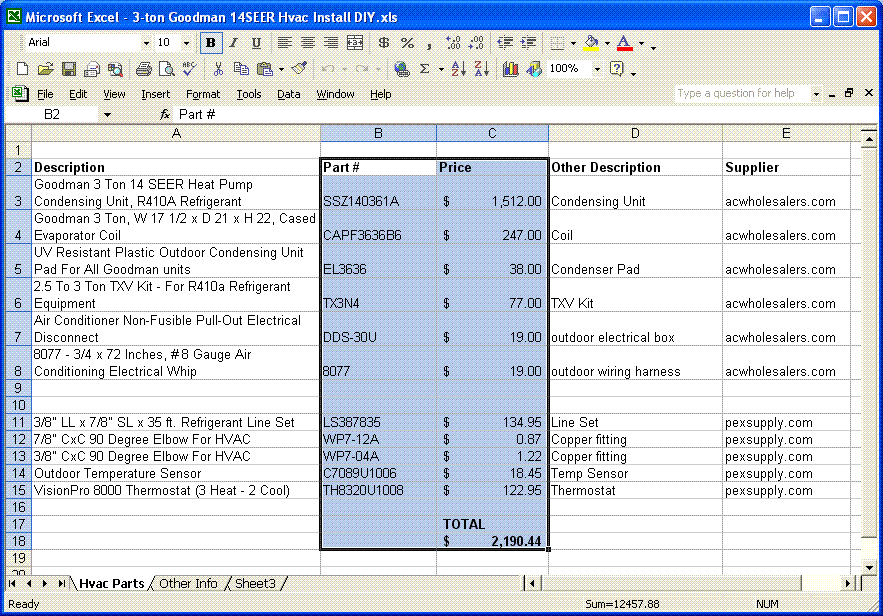Click Copy icon in toolbar
Image resolution: width=883 pixels, height=616 pixels.
point(241,69)
